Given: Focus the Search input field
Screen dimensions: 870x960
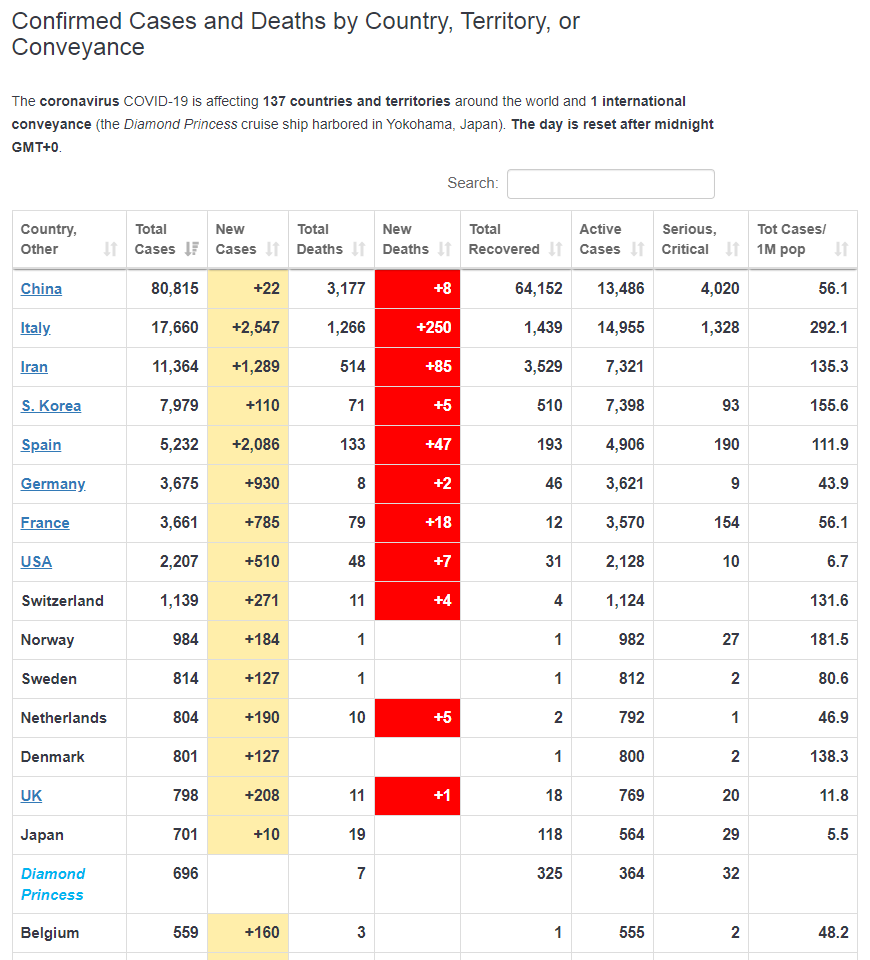Looking at the screenshot, I should 610,184.
